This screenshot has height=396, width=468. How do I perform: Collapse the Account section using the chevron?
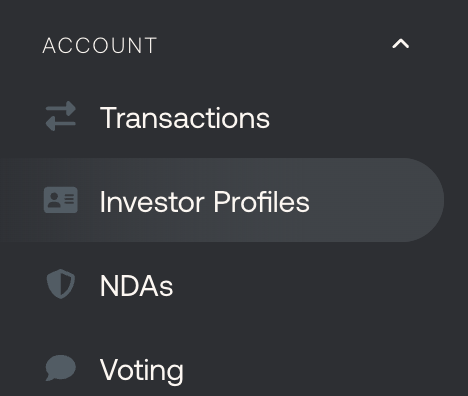tap(401, 44)
